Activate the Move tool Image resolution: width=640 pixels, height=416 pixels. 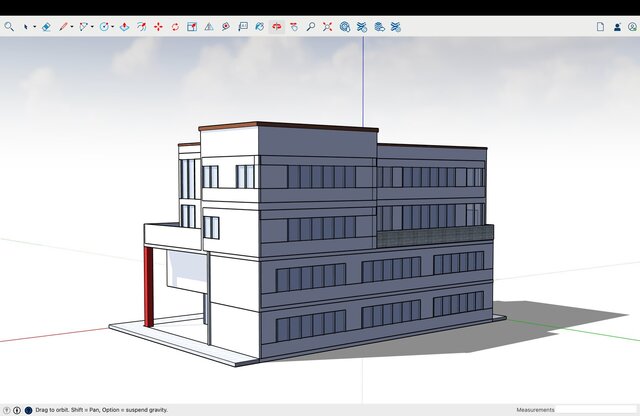[158, 27]
